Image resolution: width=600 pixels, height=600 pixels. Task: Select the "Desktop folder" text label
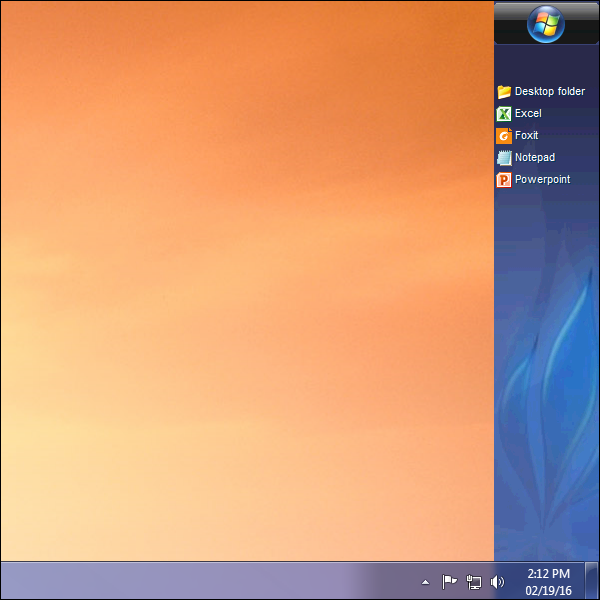click(x=550, y=92)
